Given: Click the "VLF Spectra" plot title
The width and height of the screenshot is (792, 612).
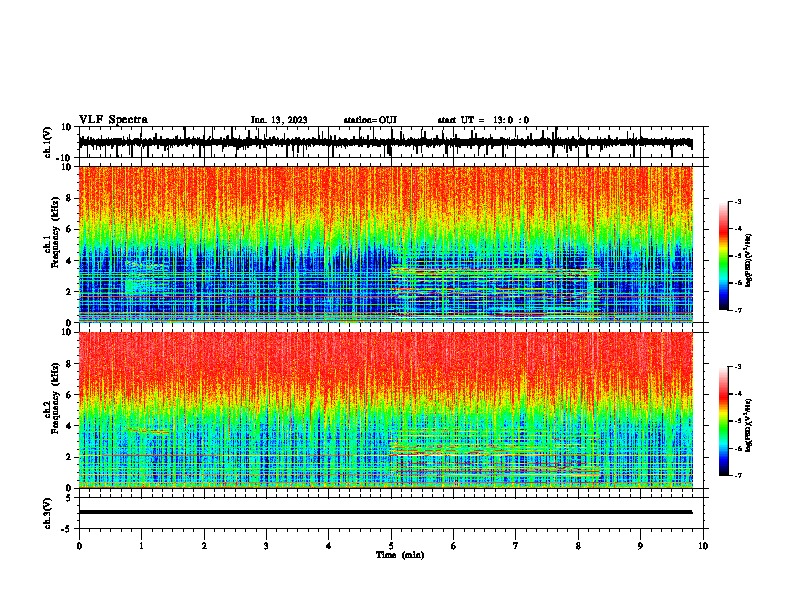Looking at the screenshot, I should coord(113,120).
